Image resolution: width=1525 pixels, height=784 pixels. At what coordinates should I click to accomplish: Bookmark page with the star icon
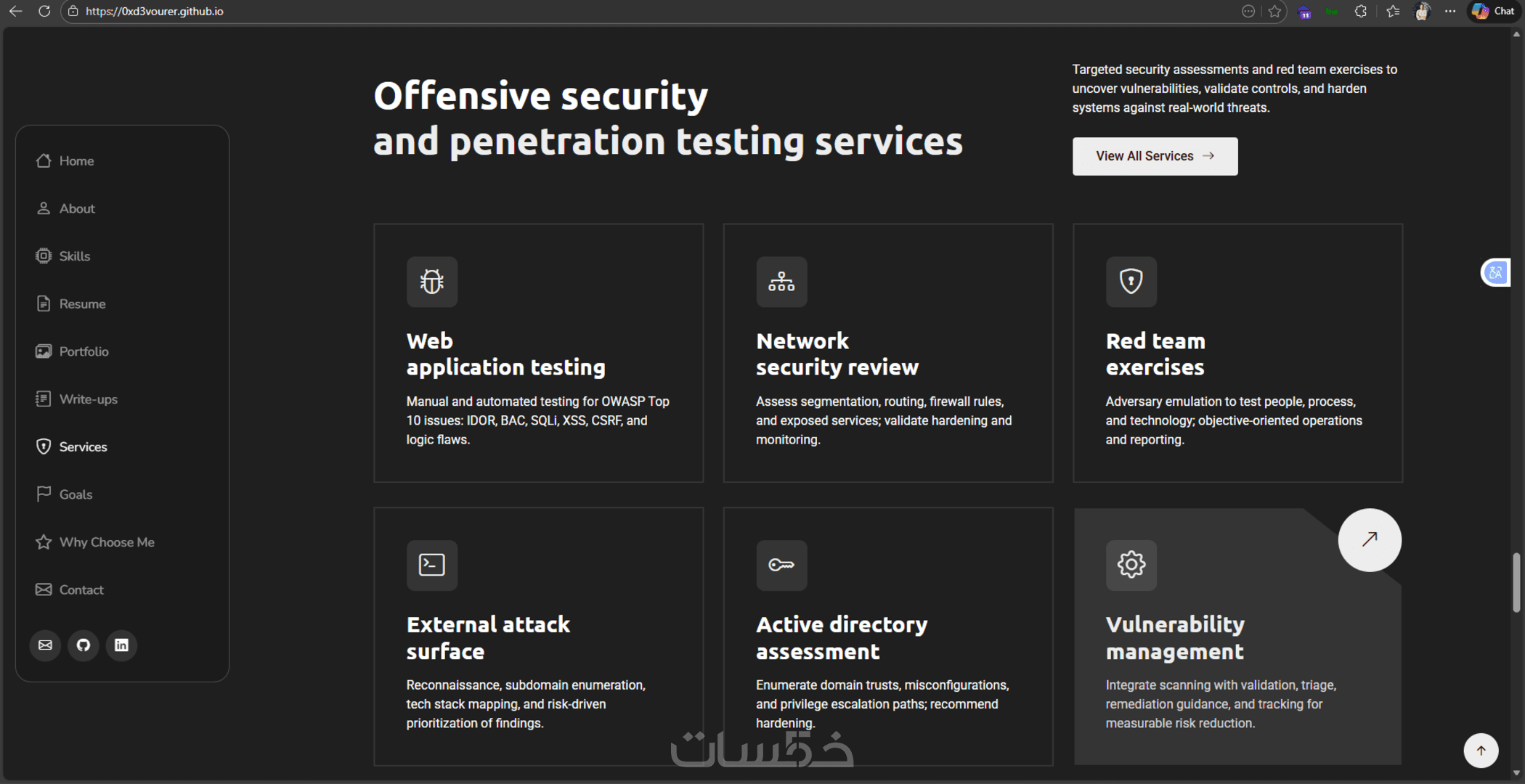tap(1274, 12)
